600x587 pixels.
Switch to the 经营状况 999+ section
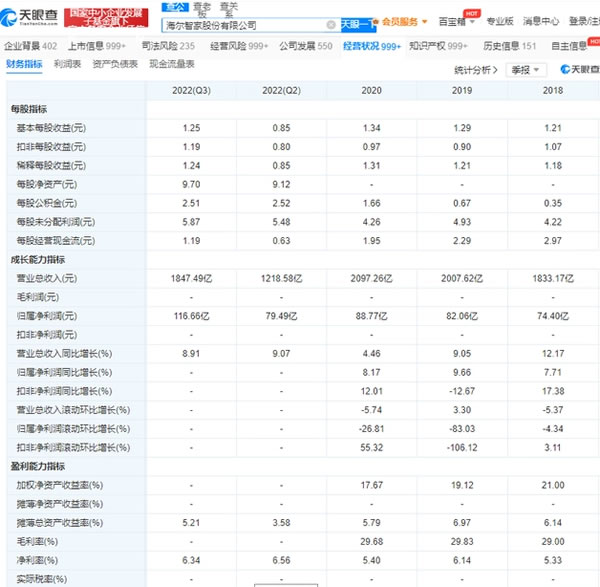tap(372, 47)
